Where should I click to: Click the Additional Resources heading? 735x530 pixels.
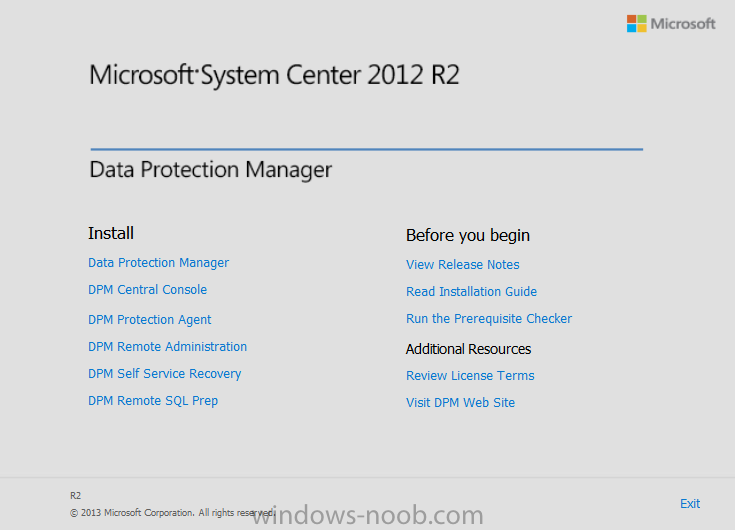click(x=468, y=349)
